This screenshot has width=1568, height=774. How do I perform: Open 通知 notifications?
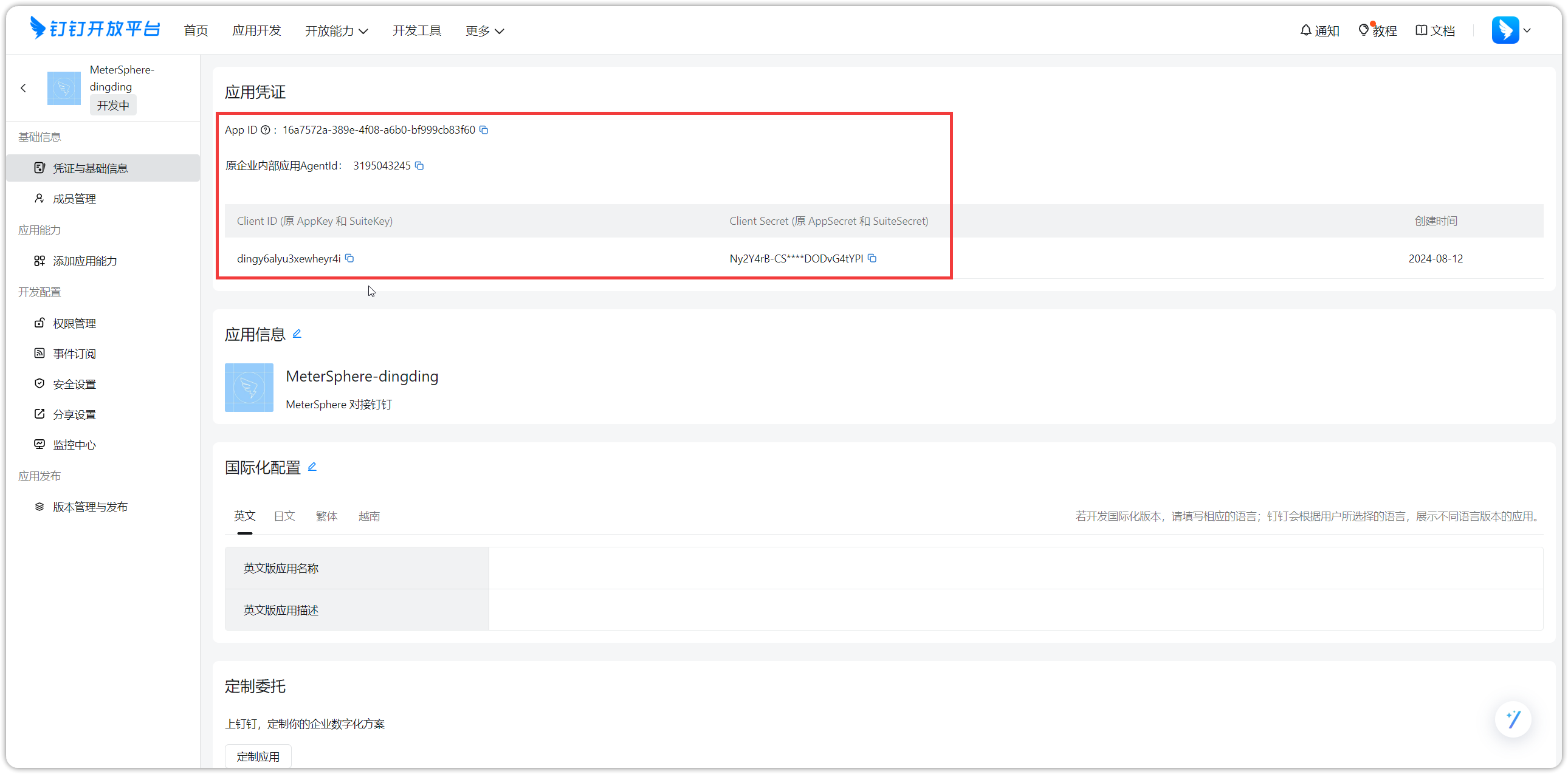1319,30
